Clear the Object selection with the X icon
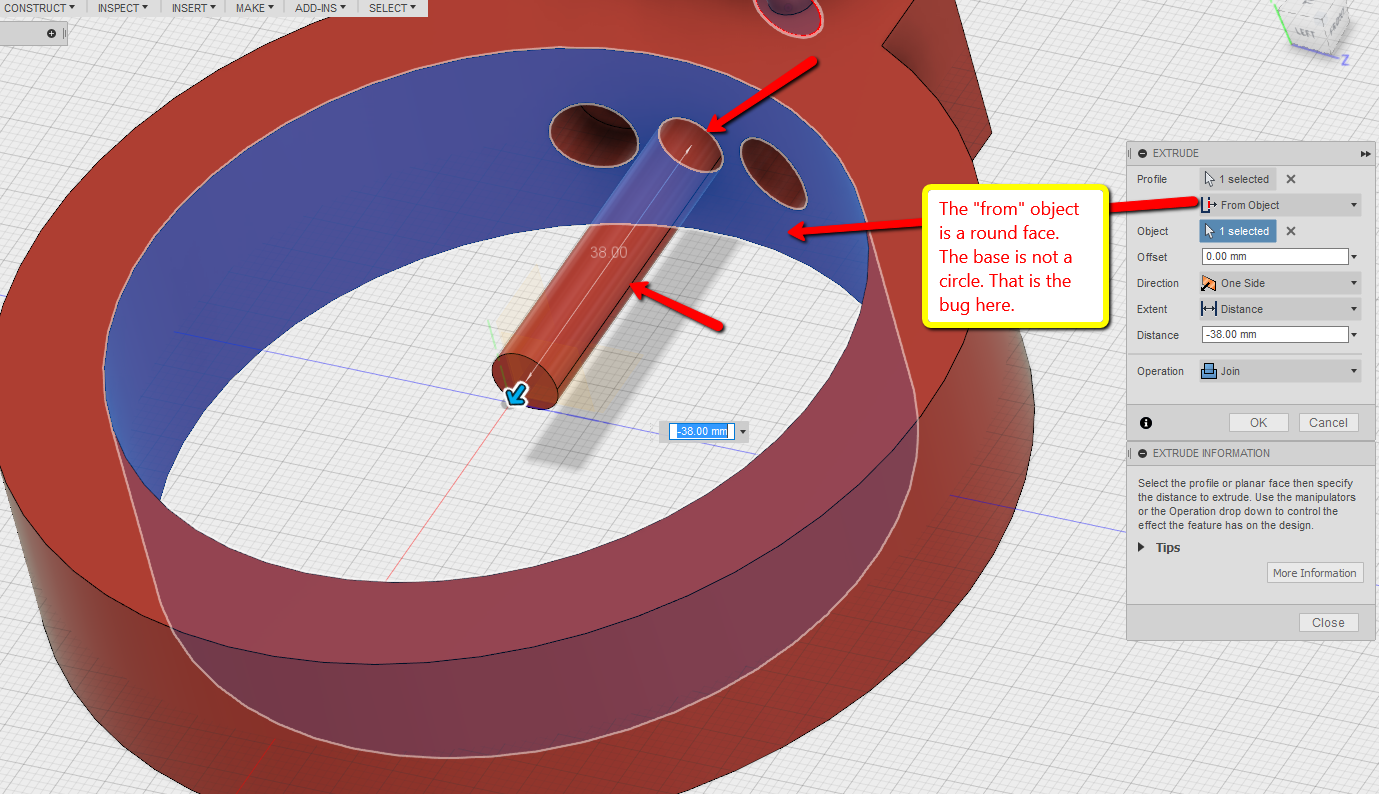 [x=1289, y=231]
